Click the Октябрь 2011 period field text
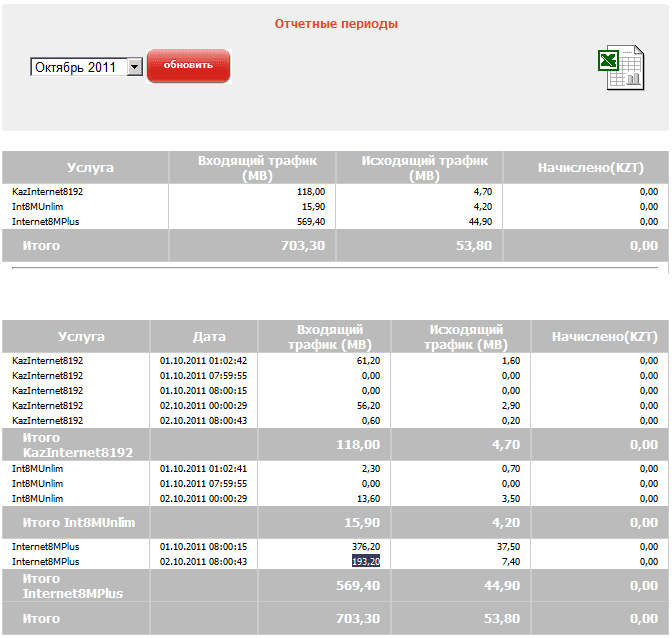 point(75,67)
